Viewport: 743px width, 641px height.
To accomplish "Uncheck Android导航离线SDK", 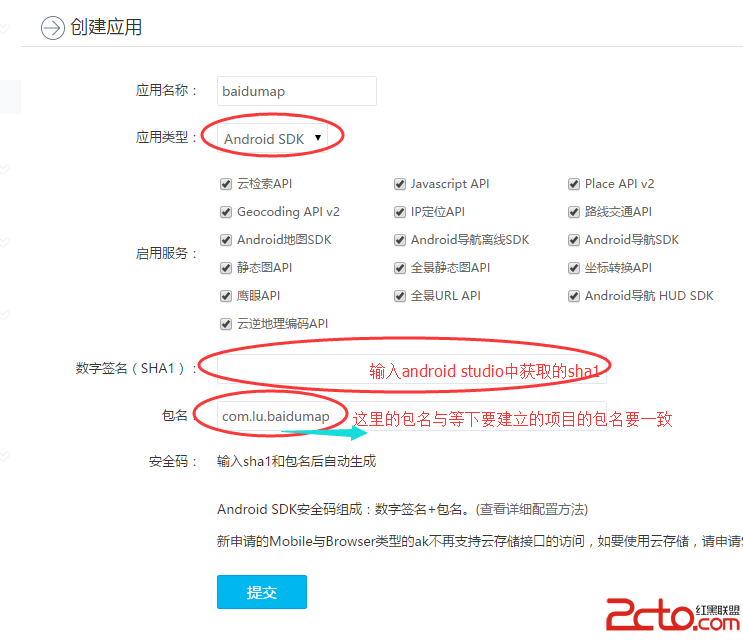I will (400, 240).
